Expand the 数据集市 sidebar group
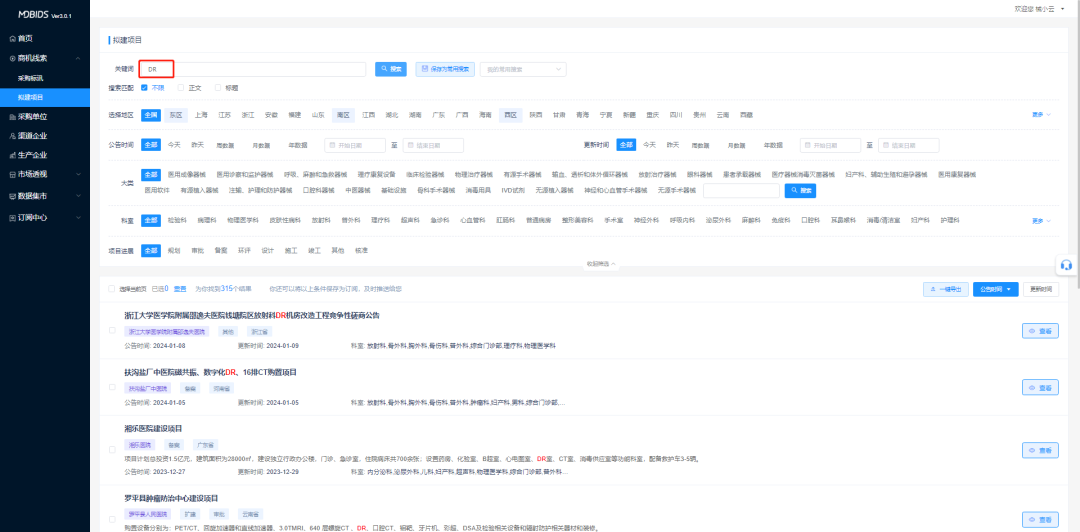Image resolution: width=1080 pixels, height=532 pixels. pyautogui.click(x=45, y=196)
